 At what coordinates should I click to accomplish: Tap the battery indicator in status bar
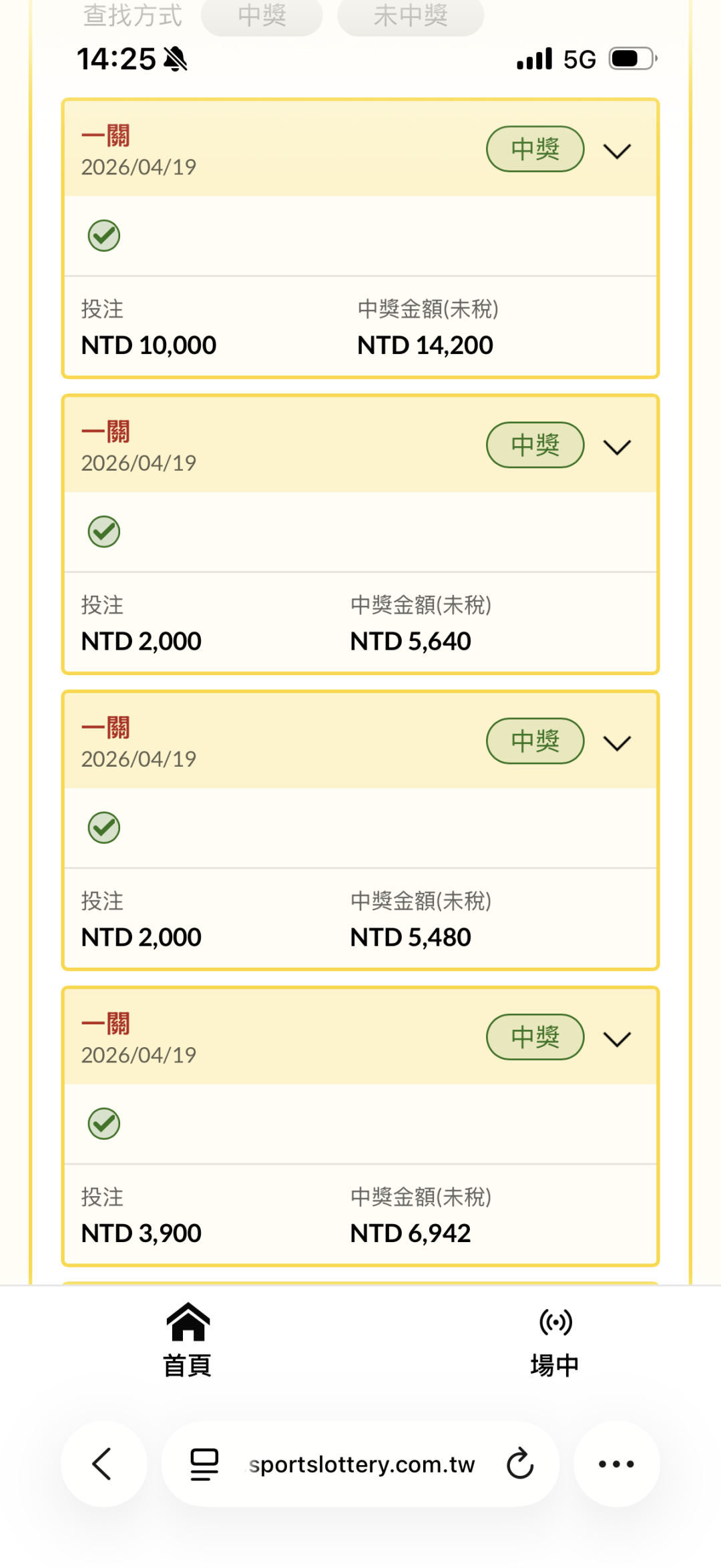coord(632,59)
